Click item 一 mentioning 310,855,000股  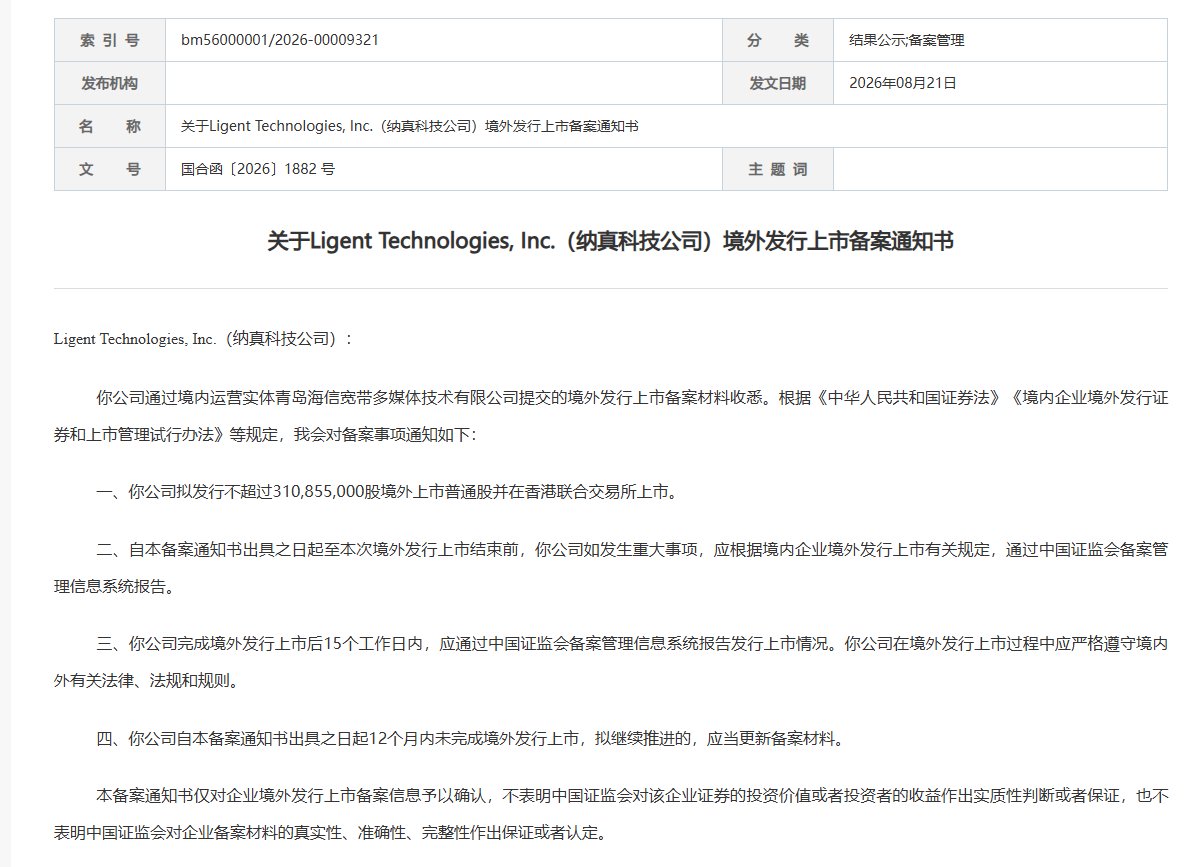tap(387, 492)
